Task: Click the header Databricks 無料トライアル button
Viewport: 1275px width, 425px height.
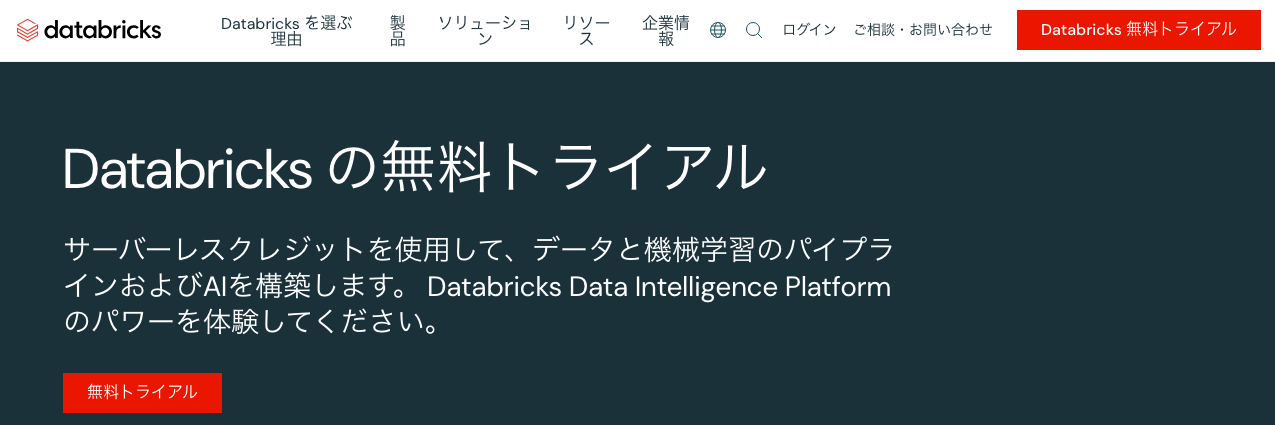Action: tap(1138, 30)
